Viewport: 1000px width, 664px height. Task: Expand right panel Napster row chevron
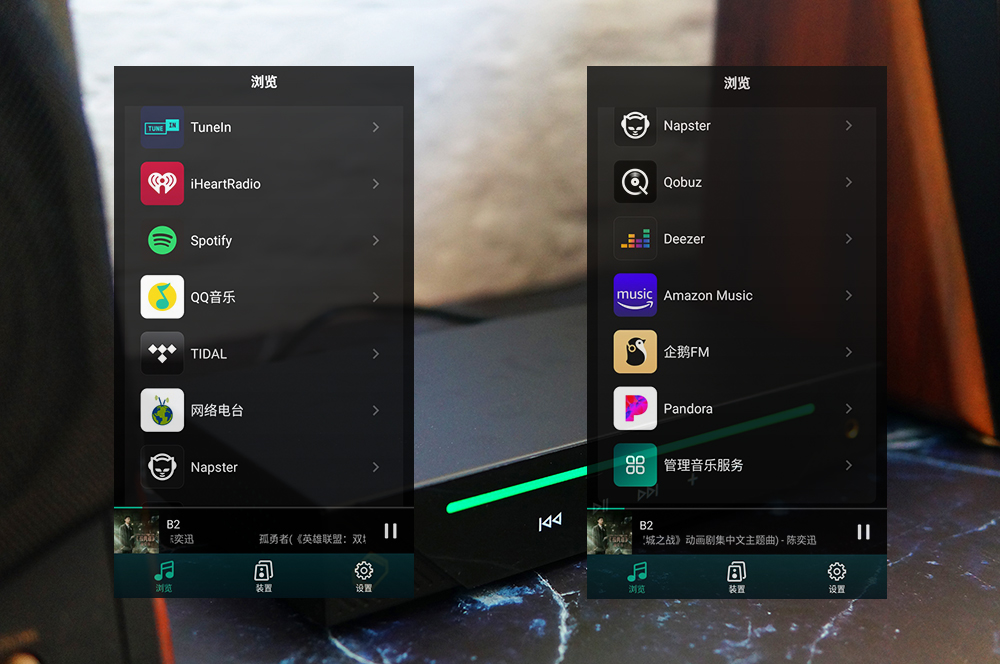tap(849, 126)
